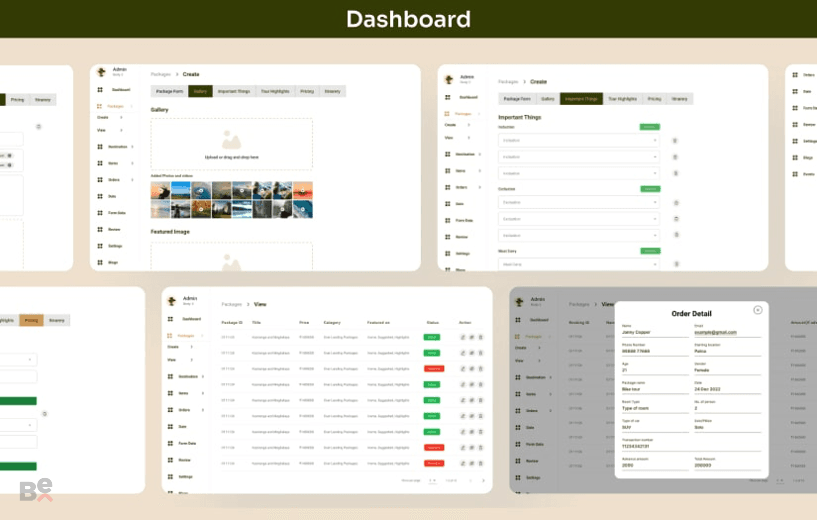Switch to Package Form tab in Gallery panel
817x520 pixels.
[x=169, y=91]
